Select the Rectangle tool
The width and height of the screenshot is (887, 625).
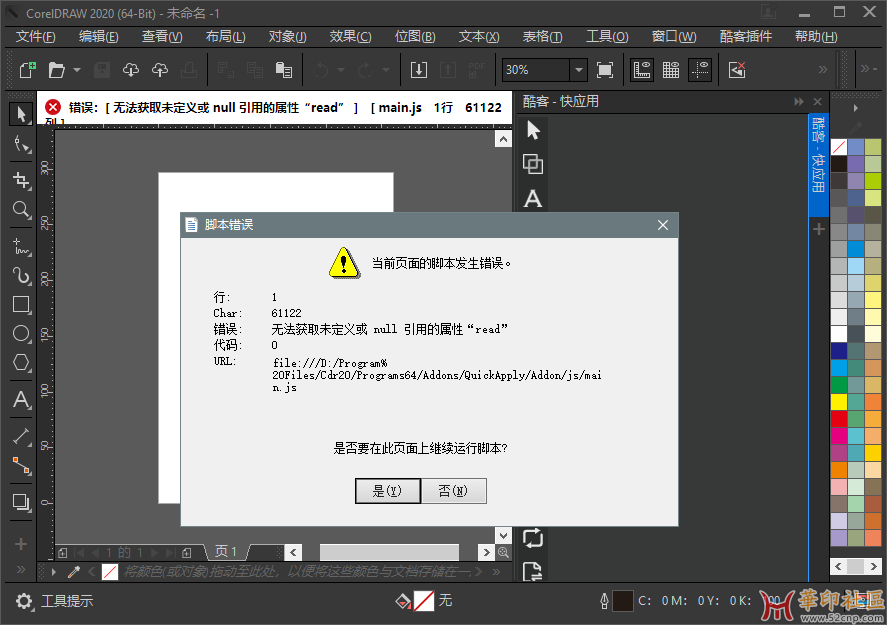(x=21, y=305)
